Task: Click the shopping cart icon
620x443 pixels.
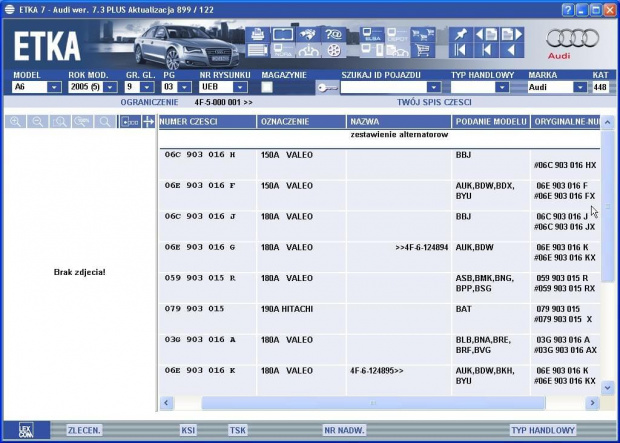Action: (x=423, y=50)
